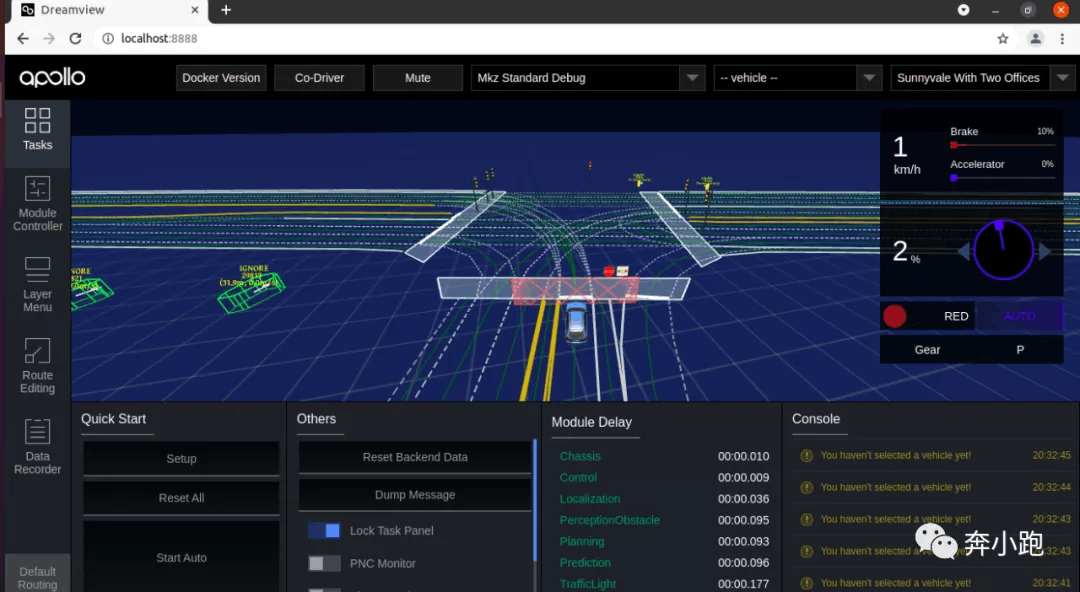The height and width of the screenshot is (592, 1080).
Task: Click the Chassis module delay row
Action: [664, 456]
